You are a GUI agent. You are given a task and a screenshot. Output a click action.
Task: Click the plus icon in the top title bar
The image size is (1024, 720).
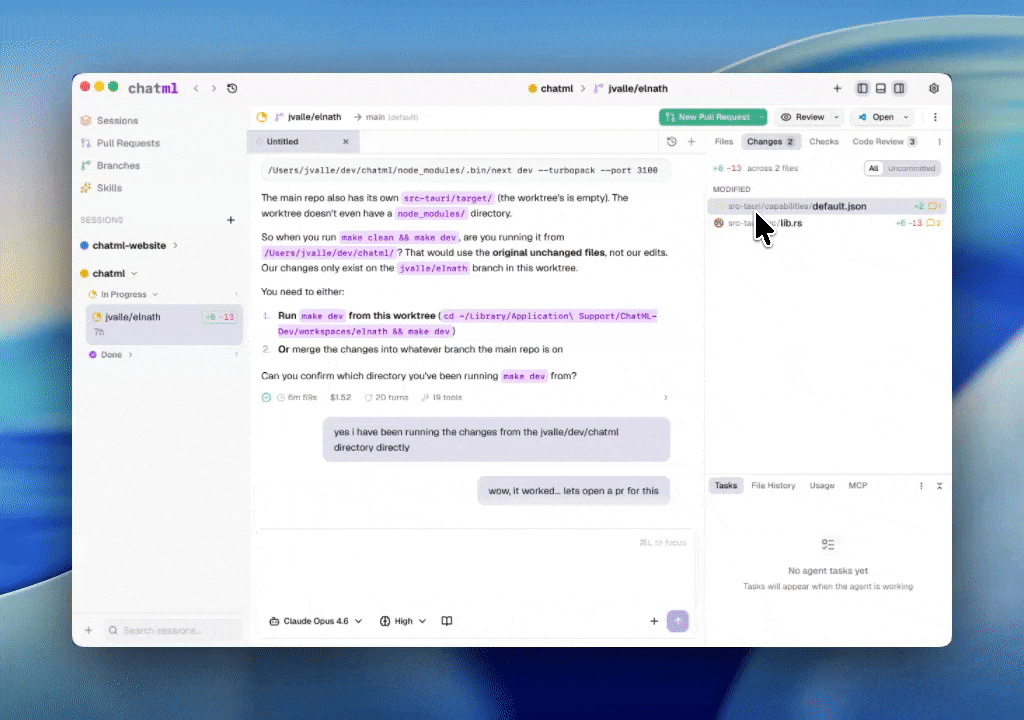(x=837, y=88)
